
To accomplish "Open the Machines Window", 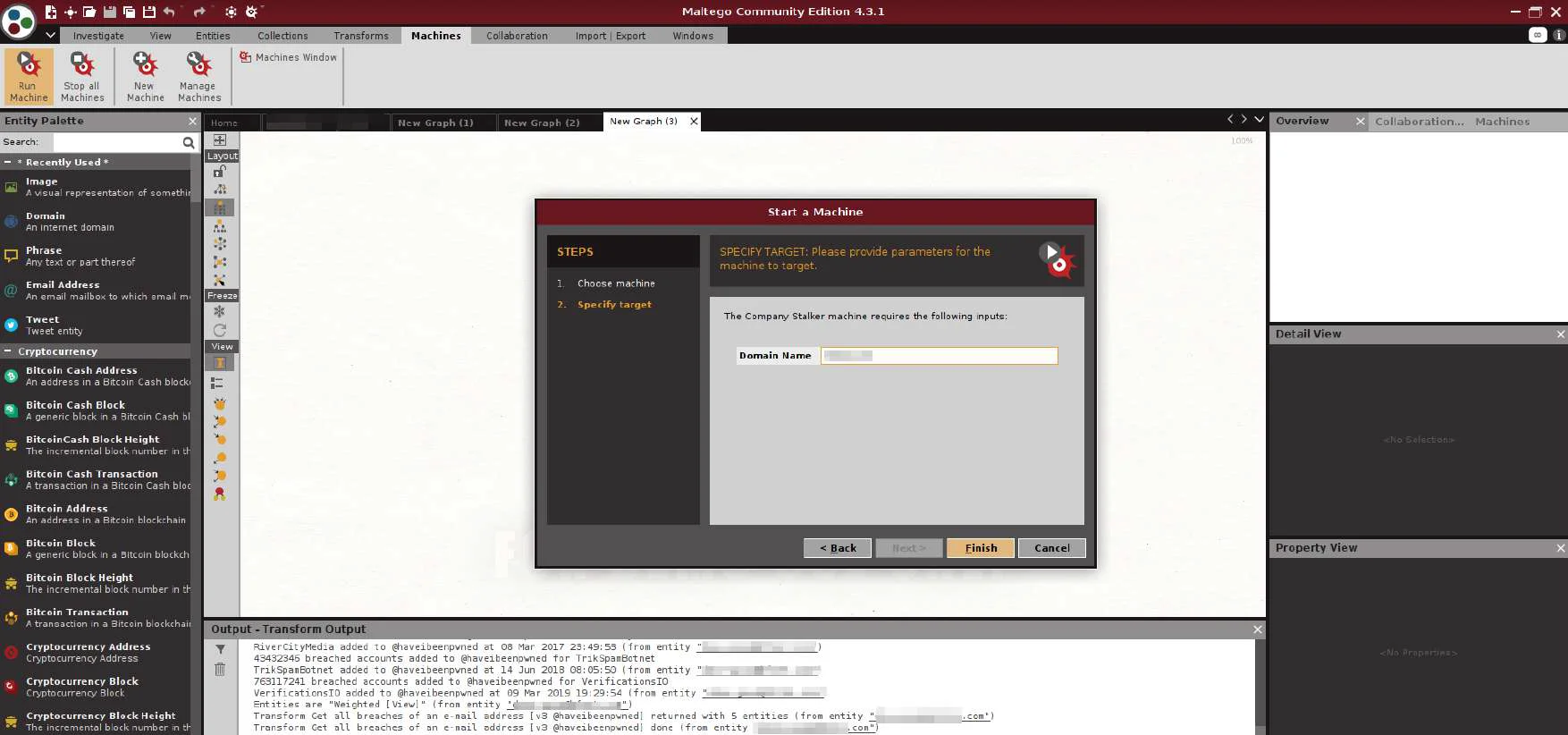I will pyautogui.click(x=288, y=57).
